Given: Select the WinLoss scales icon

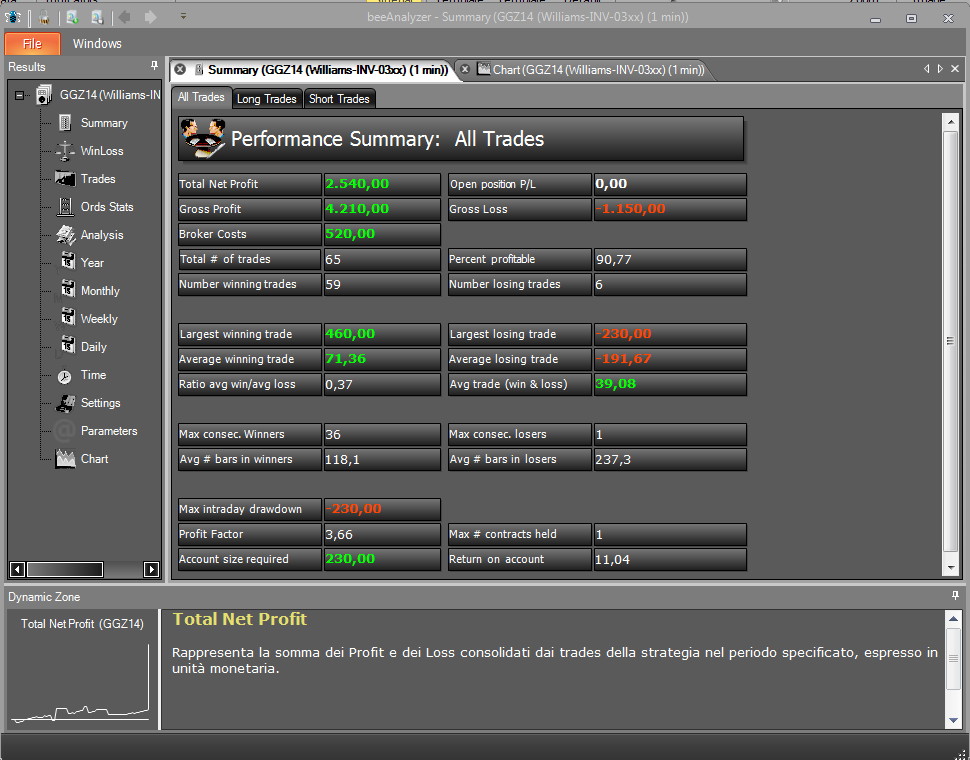Looking at the screenshot, I should coord(65,151).
